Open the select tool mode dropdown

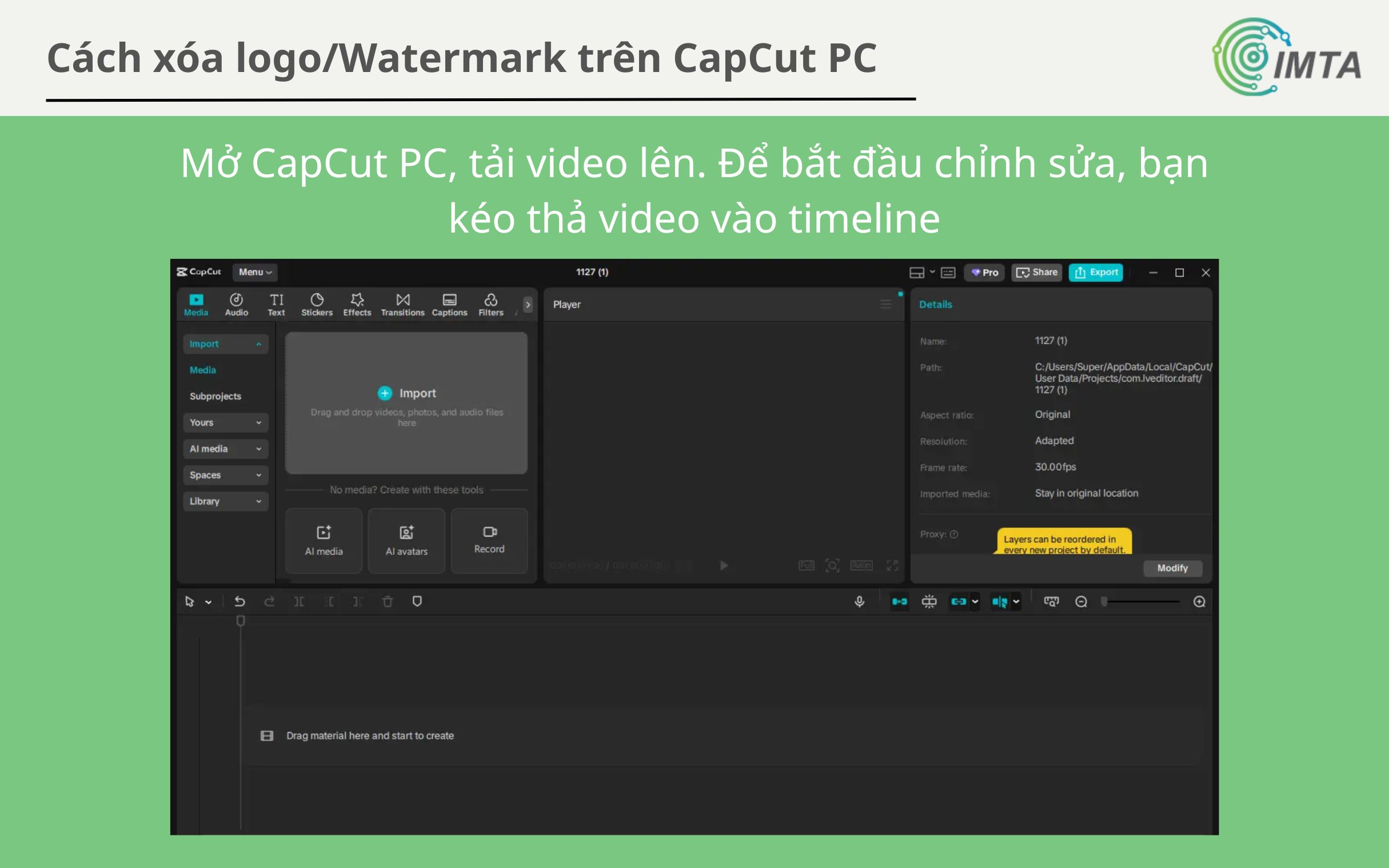(209, 602)
